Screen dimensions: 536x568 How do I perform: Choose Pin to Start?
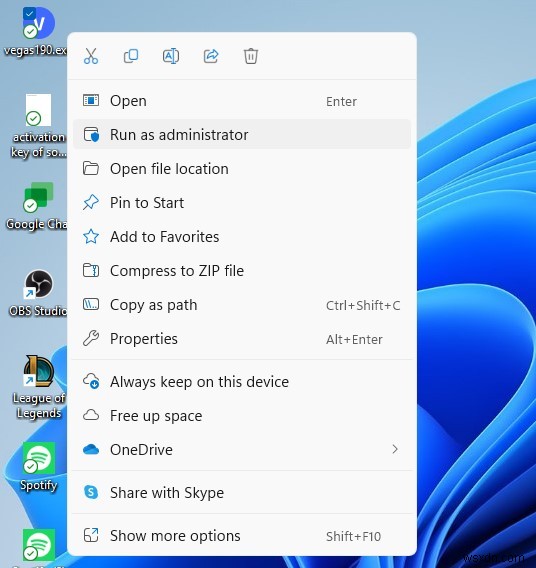pos(242,202)
